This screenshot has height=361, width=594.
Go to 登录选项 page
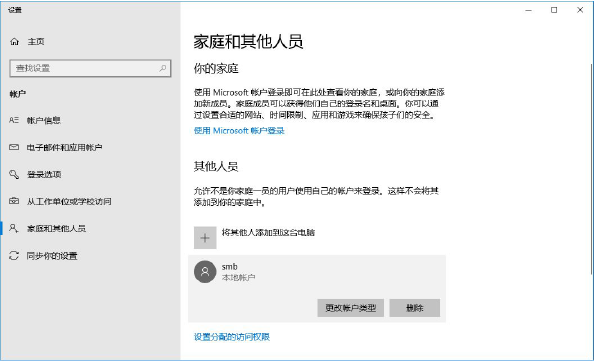44,174
